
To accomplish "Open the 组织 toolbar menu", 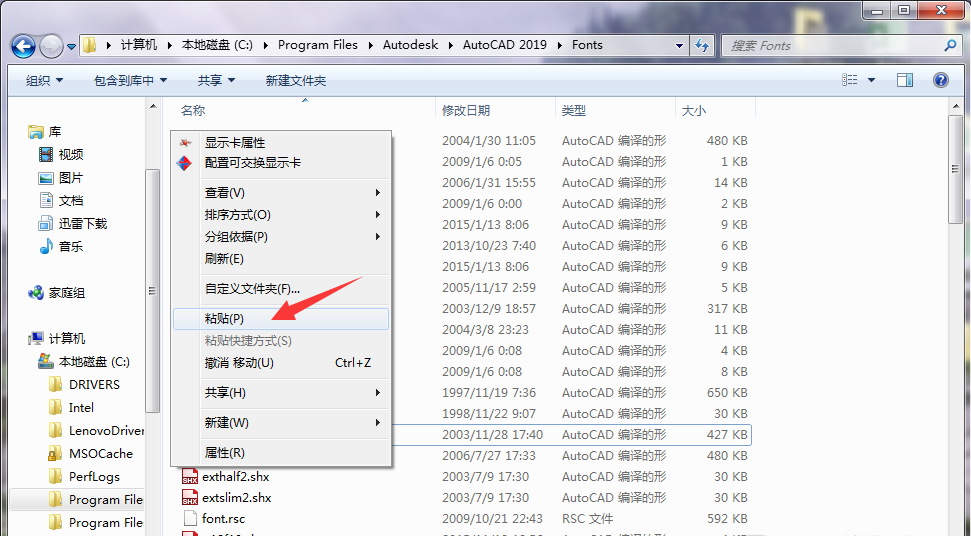I will click(x=44, y=80).
